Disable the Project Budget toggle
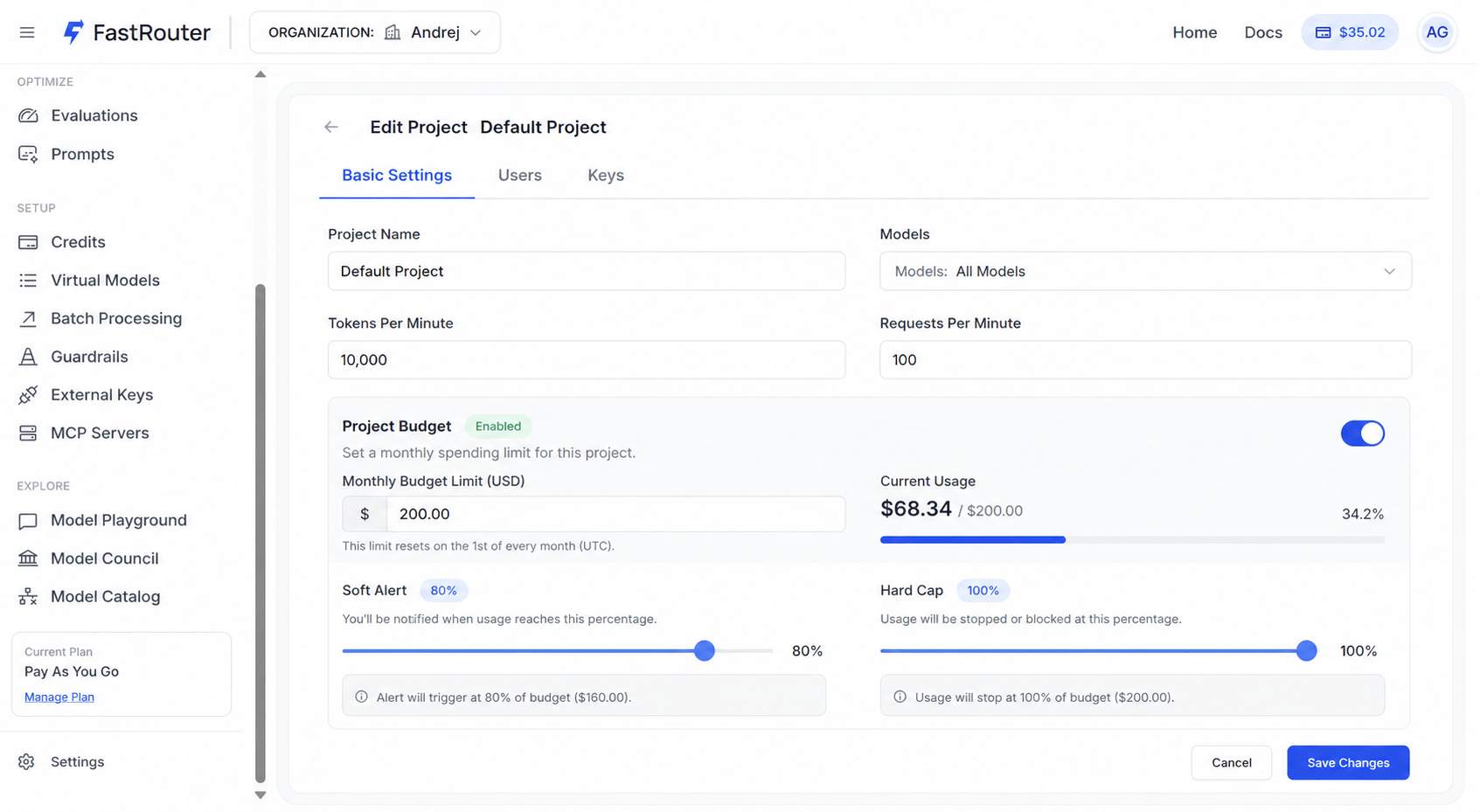The height and width of the screenshot is (812, 1480). pyautogui.click(x=1362, y=434)
